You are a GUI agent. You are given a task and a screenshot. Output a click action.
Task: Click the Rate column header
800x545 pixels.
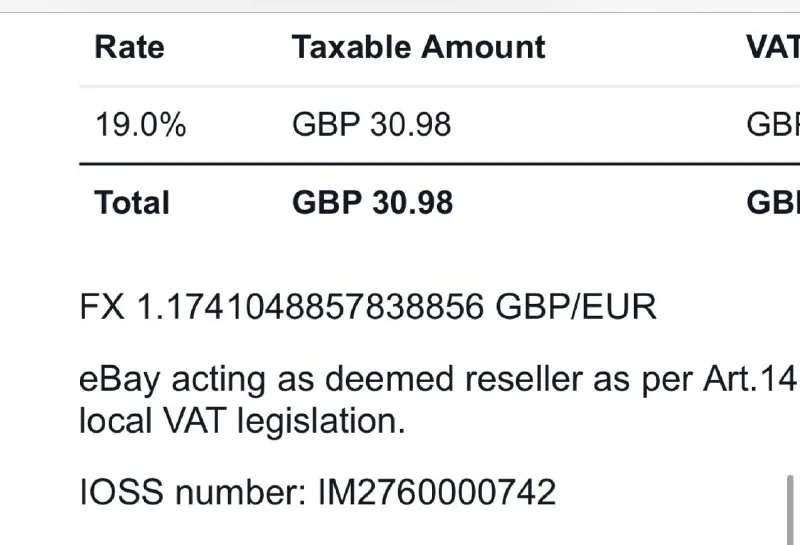tap(130, 47)
